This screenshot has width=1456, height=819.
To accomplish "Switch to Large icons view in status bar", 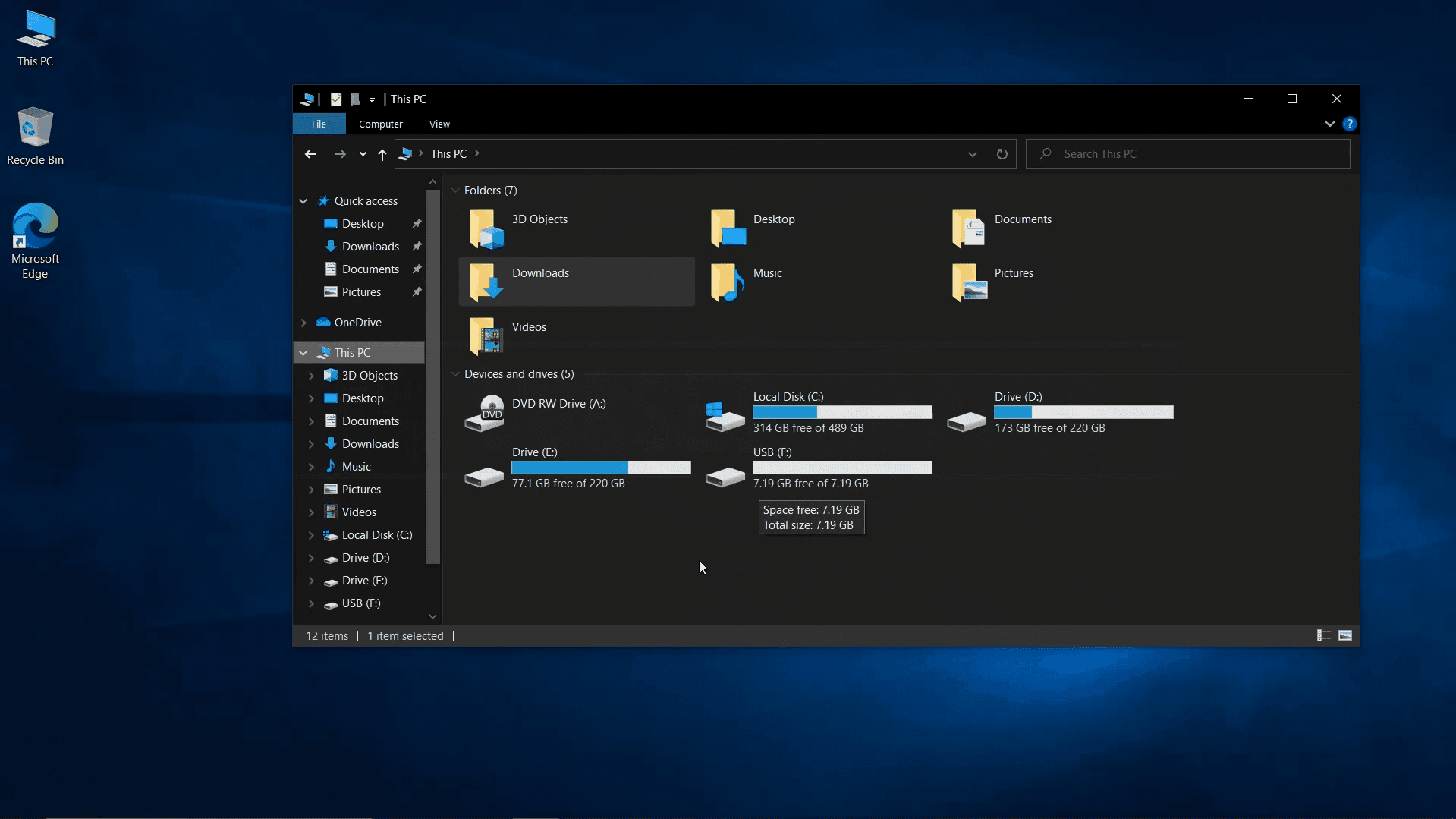I will point(1345,636).
